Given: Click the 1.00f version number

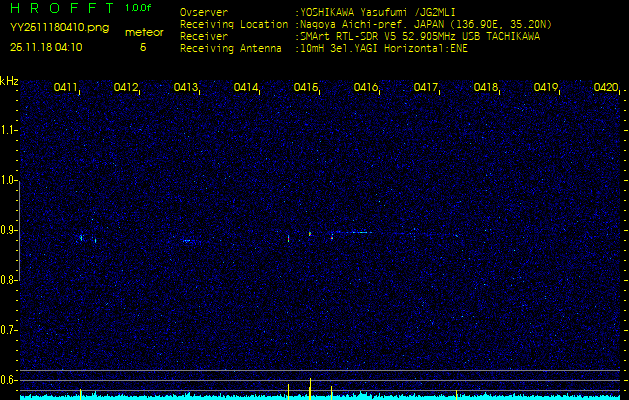Looking at the screenshot, I should point(139,8).
